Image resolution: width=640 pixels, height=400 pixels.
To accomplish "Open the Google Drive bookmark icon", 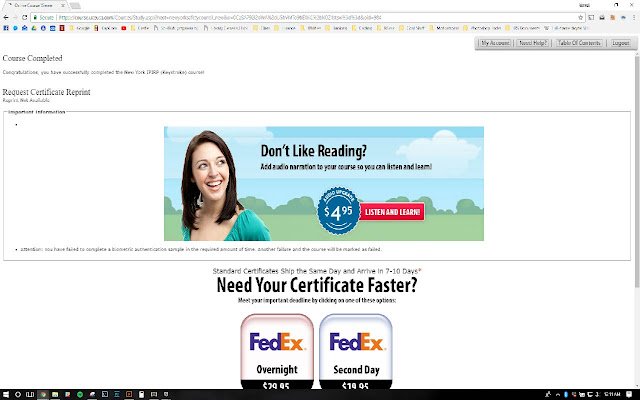I will (34, 28).
